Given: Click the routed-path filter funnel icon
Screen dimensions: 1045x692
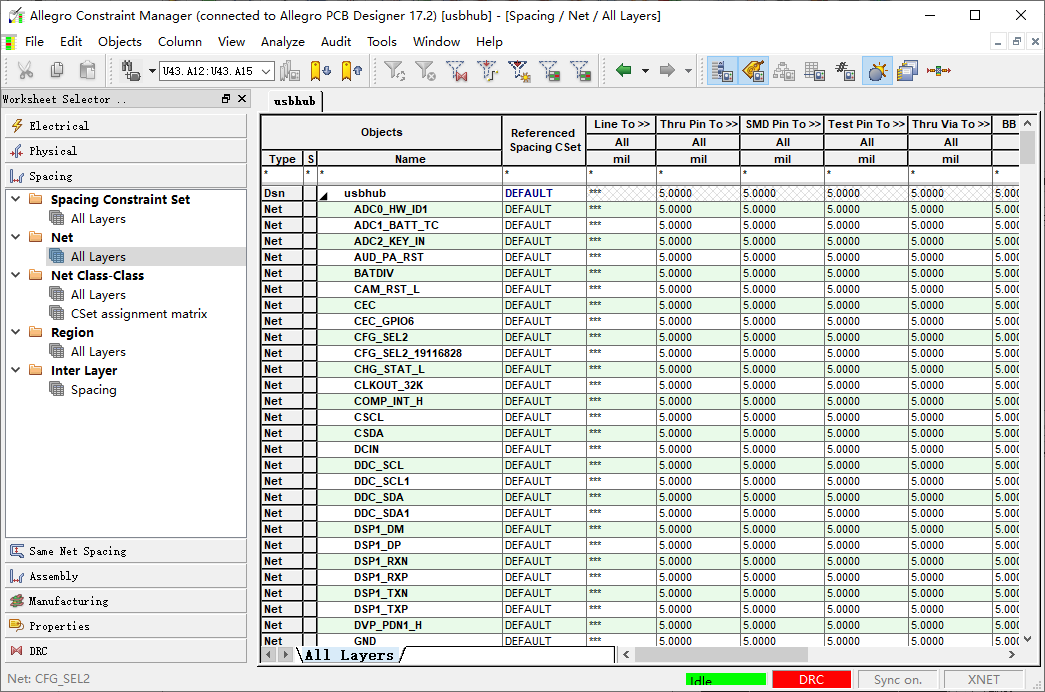Looking at the screenshot, I should (488, 70).
